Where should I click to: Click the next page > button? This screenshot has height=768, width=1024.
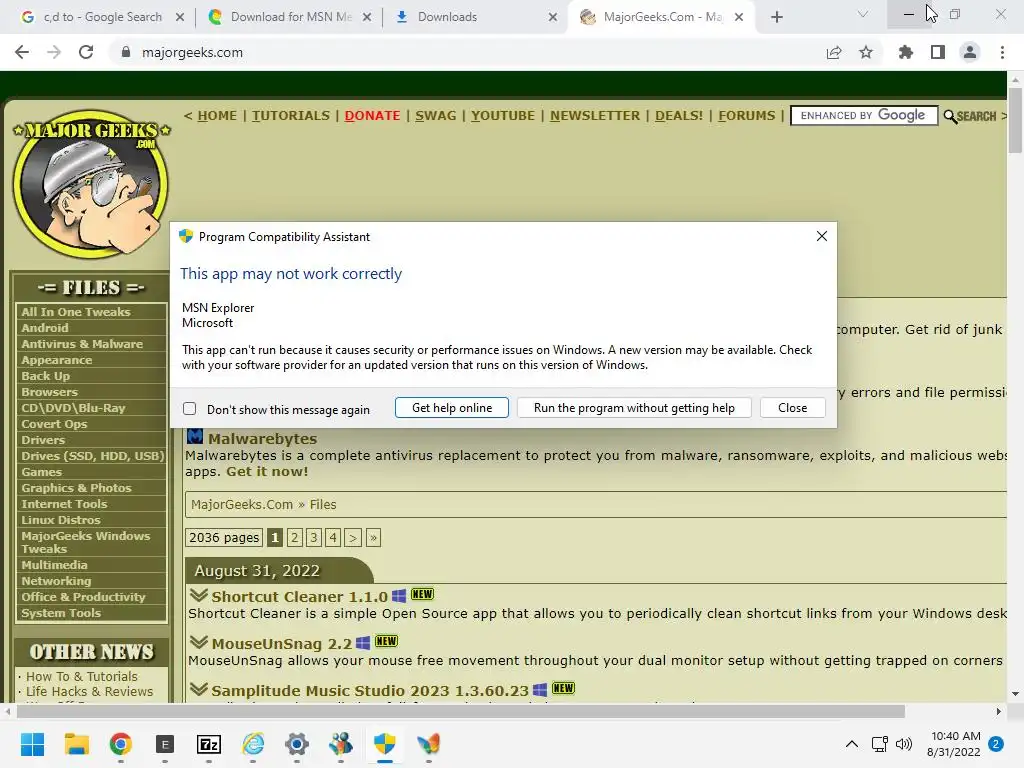353,537
